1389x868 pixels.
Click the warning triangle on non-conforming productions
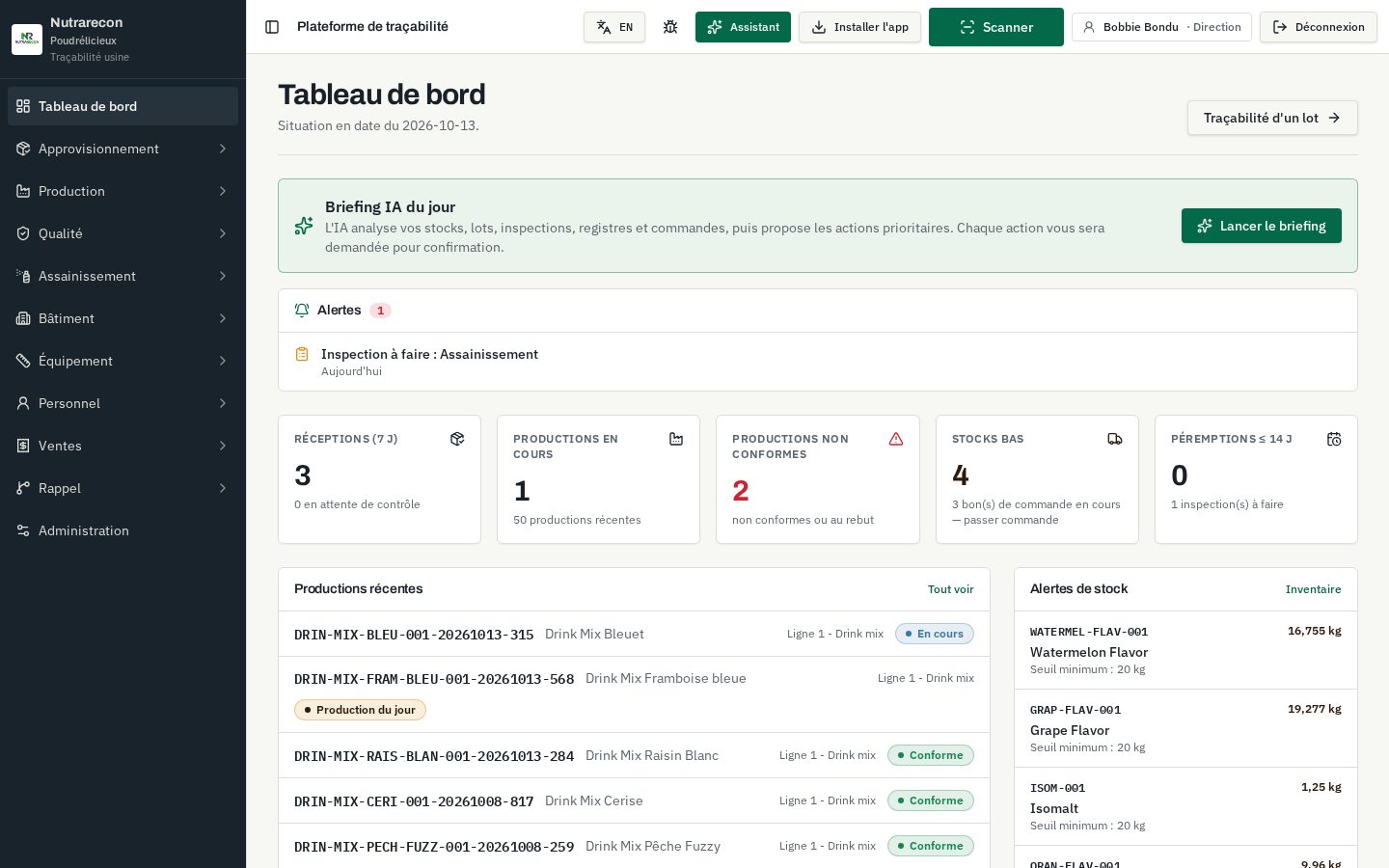896,439
